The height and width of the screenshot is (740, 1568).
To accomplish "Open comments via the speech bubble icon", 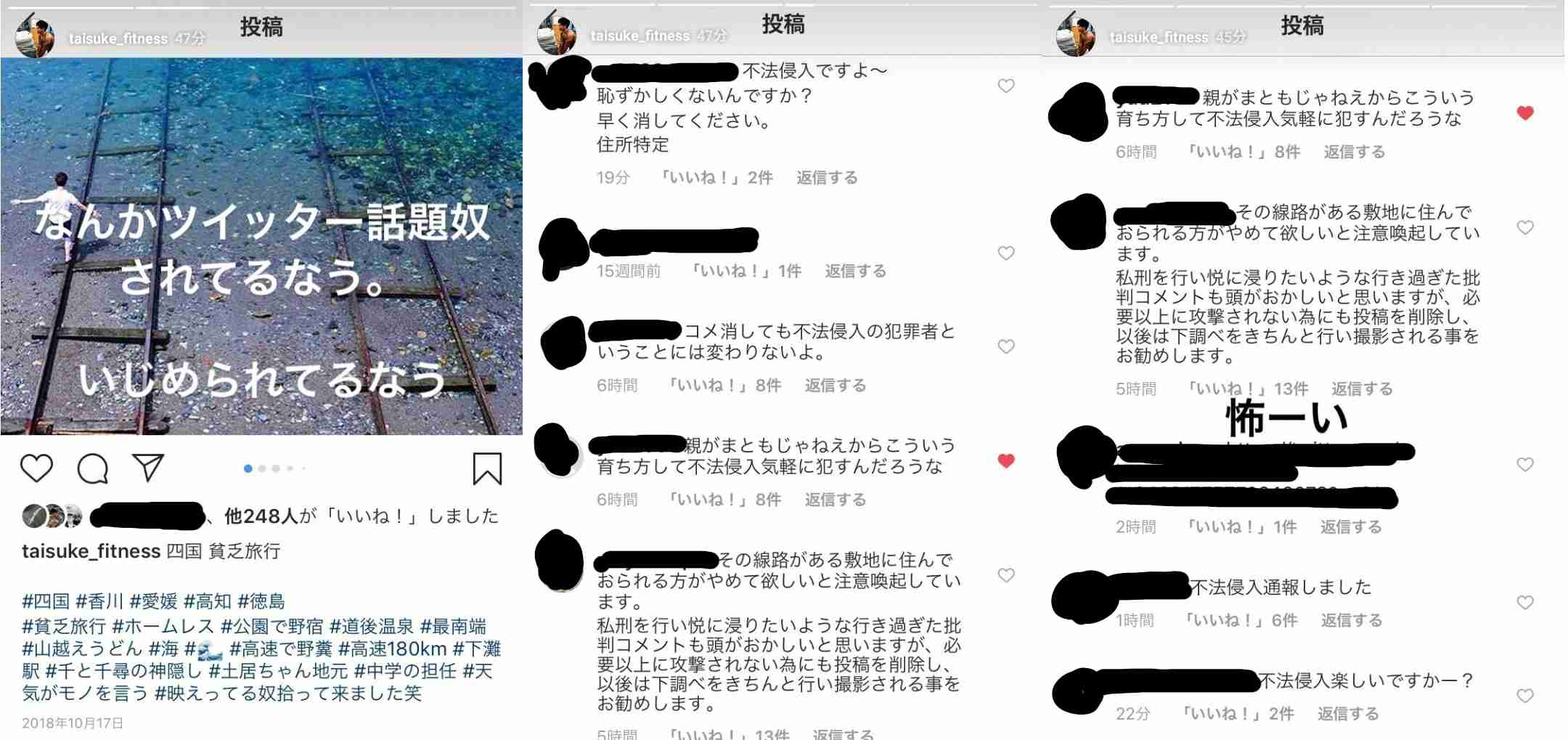I will click(93, 468).
